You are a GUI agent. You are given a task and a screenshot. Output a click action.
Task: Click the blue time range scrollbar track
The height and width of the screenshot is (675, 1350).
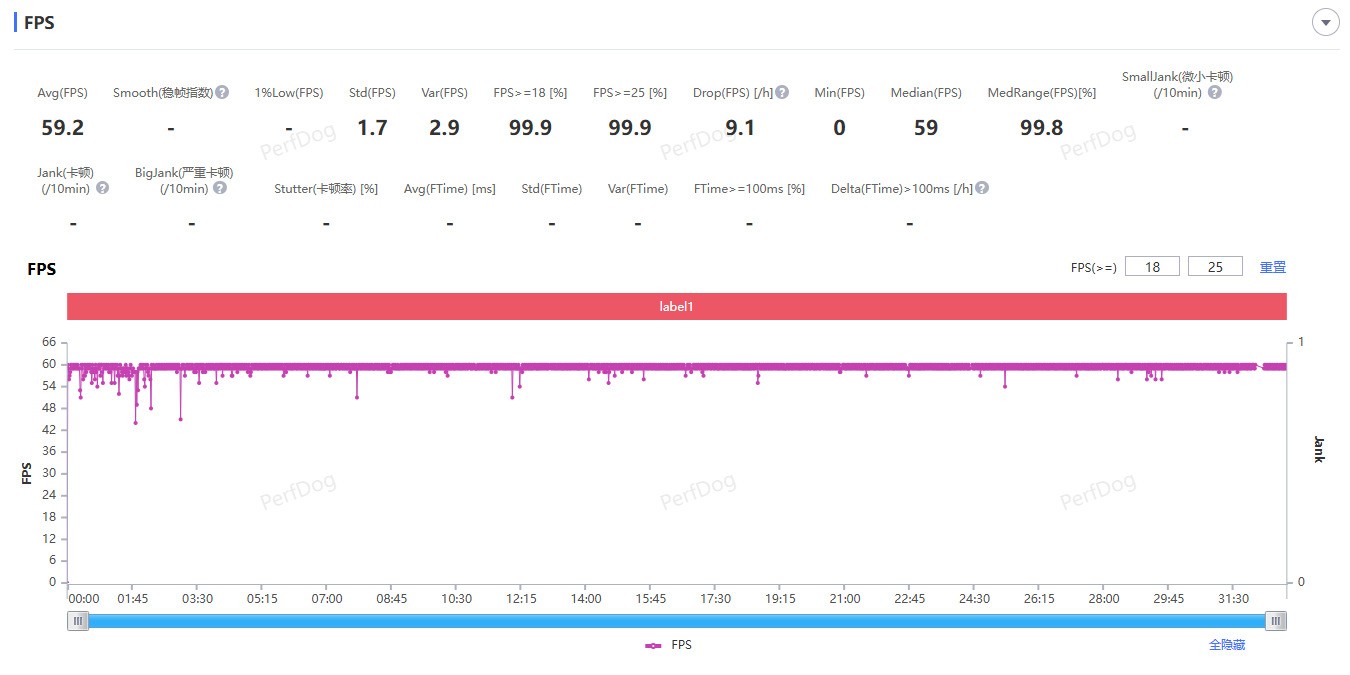pos(676,621)
